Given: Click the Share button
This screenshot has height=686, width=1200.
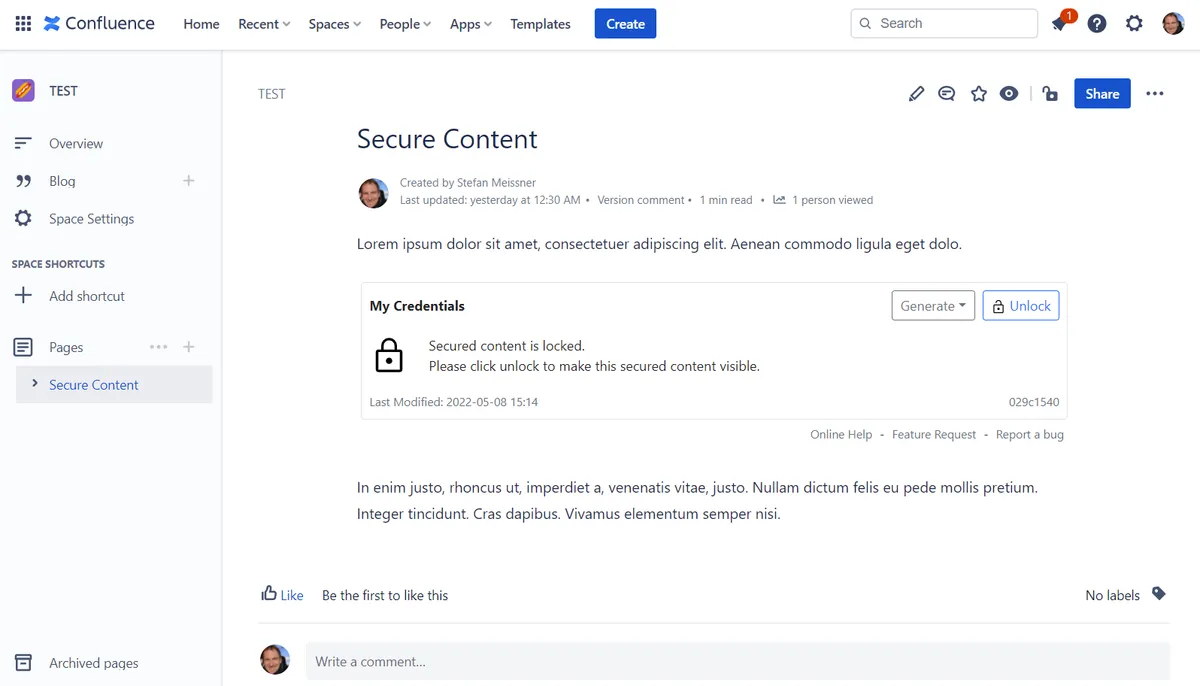Looking at the screenshot, I should (x=1102, y=94).
